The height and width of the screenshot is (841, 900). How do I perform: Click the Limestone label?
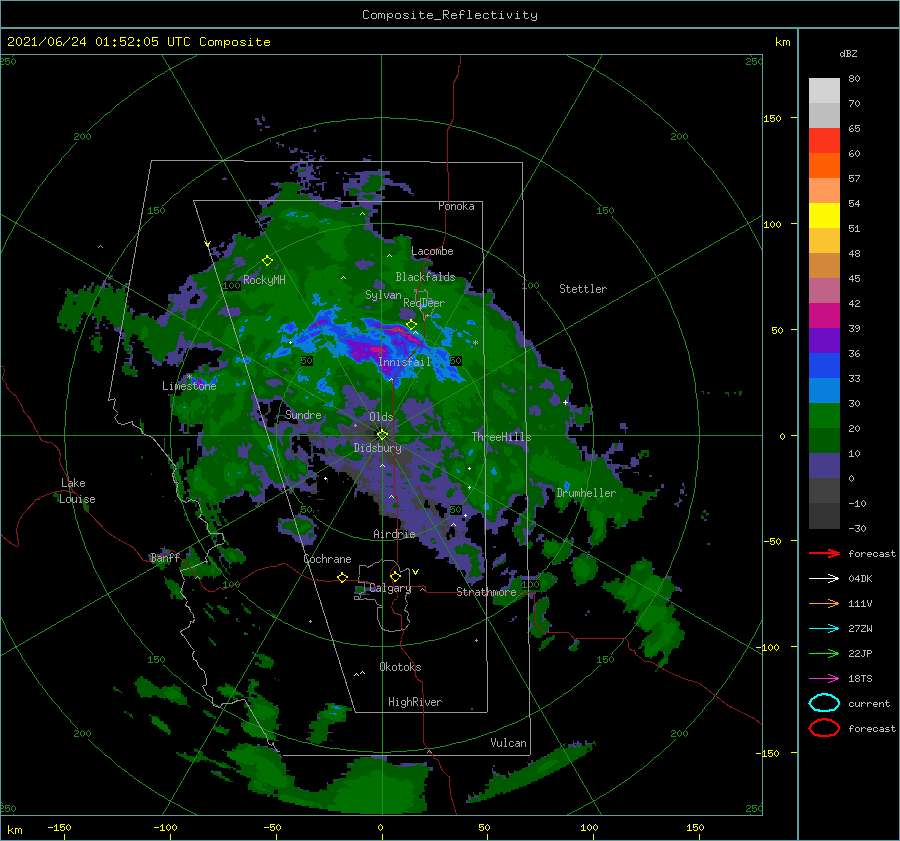click(189, 386)
